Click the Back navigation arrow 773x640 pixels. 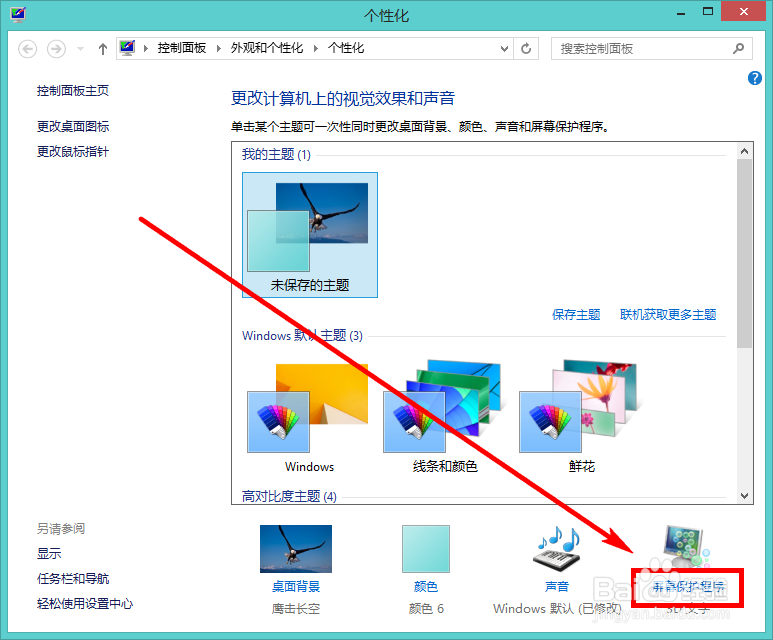(28, 49)
